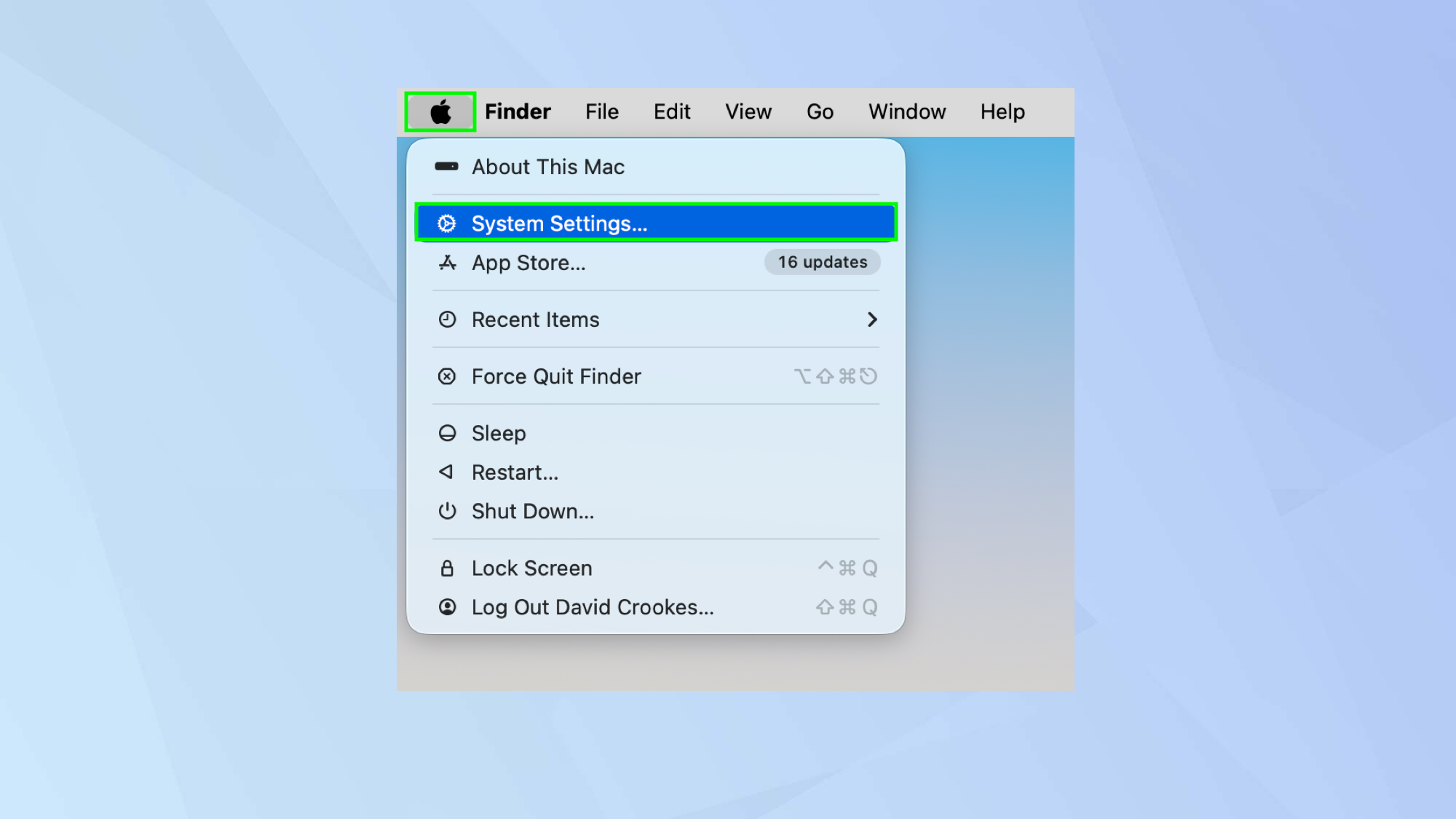Select the System Settings gear icon
The image size is (1456, 819).
(446, 223)
